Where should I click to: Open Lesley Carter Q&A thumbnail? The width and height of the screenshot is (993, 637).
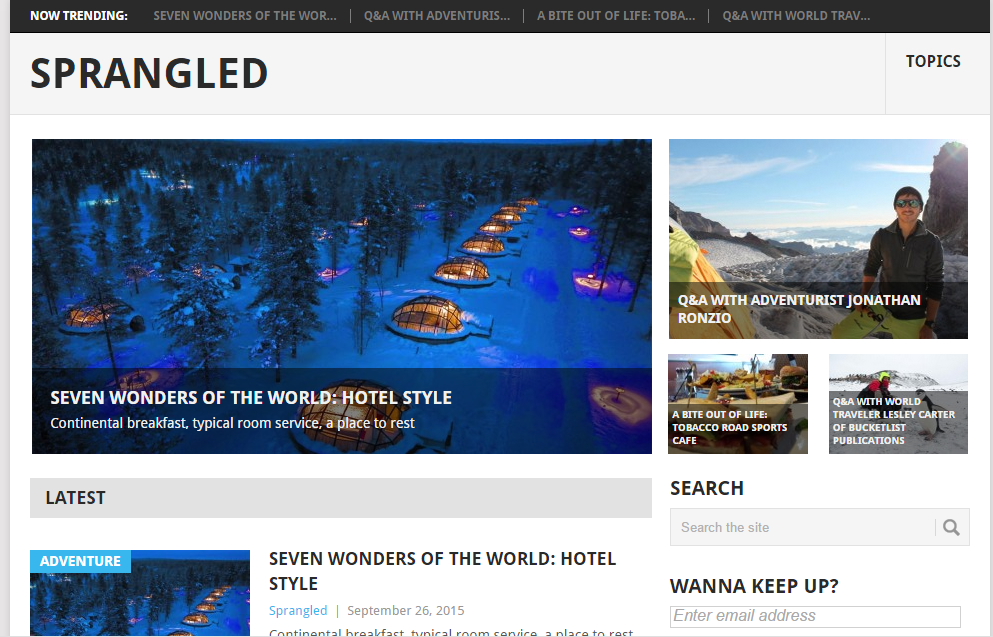tap(898, 404)
